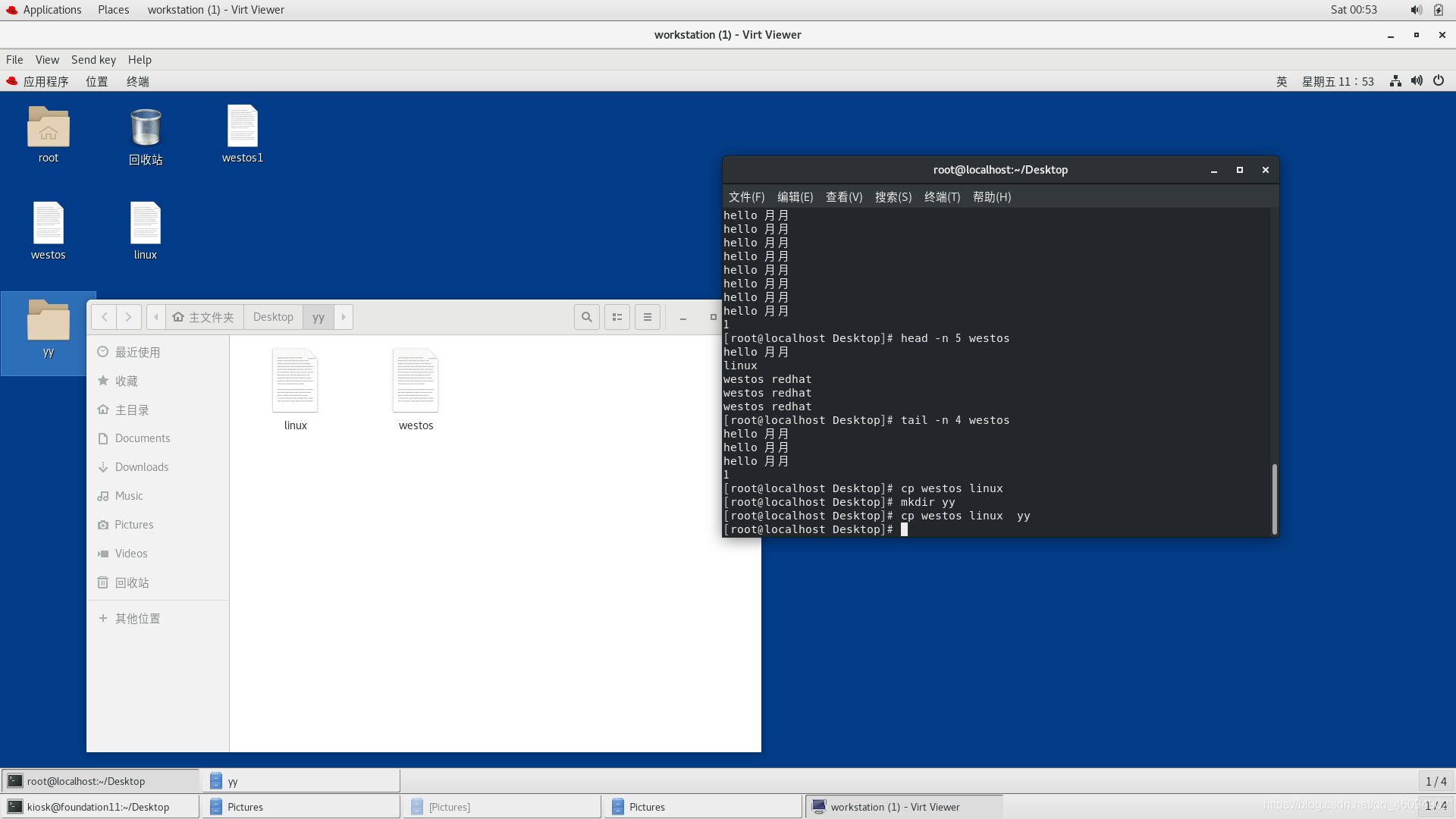The image size is (1456, 819).
Task: Open the Pictures sidebar entry
Action: pos(133,525)
